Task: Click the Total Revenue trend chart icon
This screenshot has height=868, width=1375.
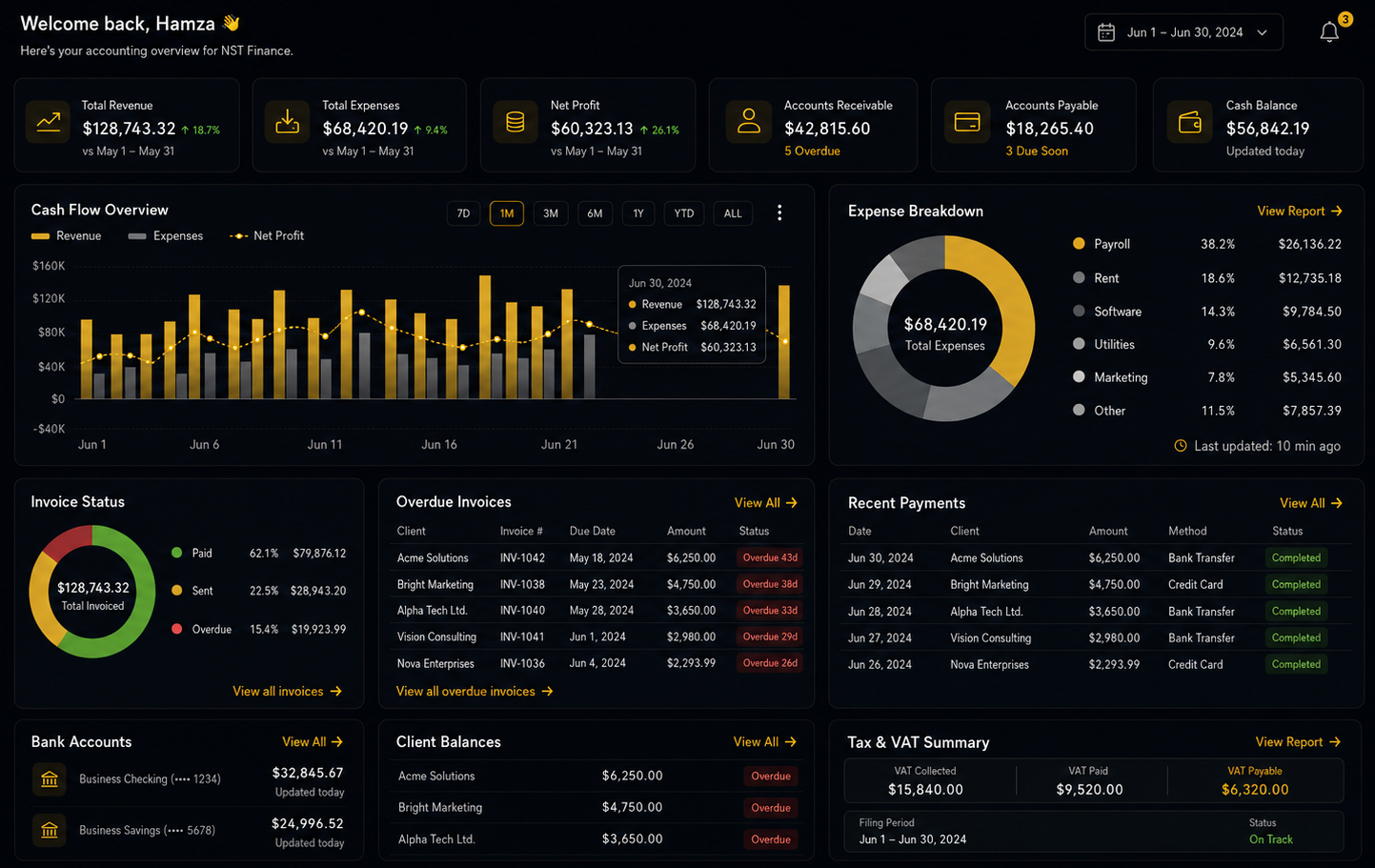Action: pyautogui.click(x=48, y=123)
